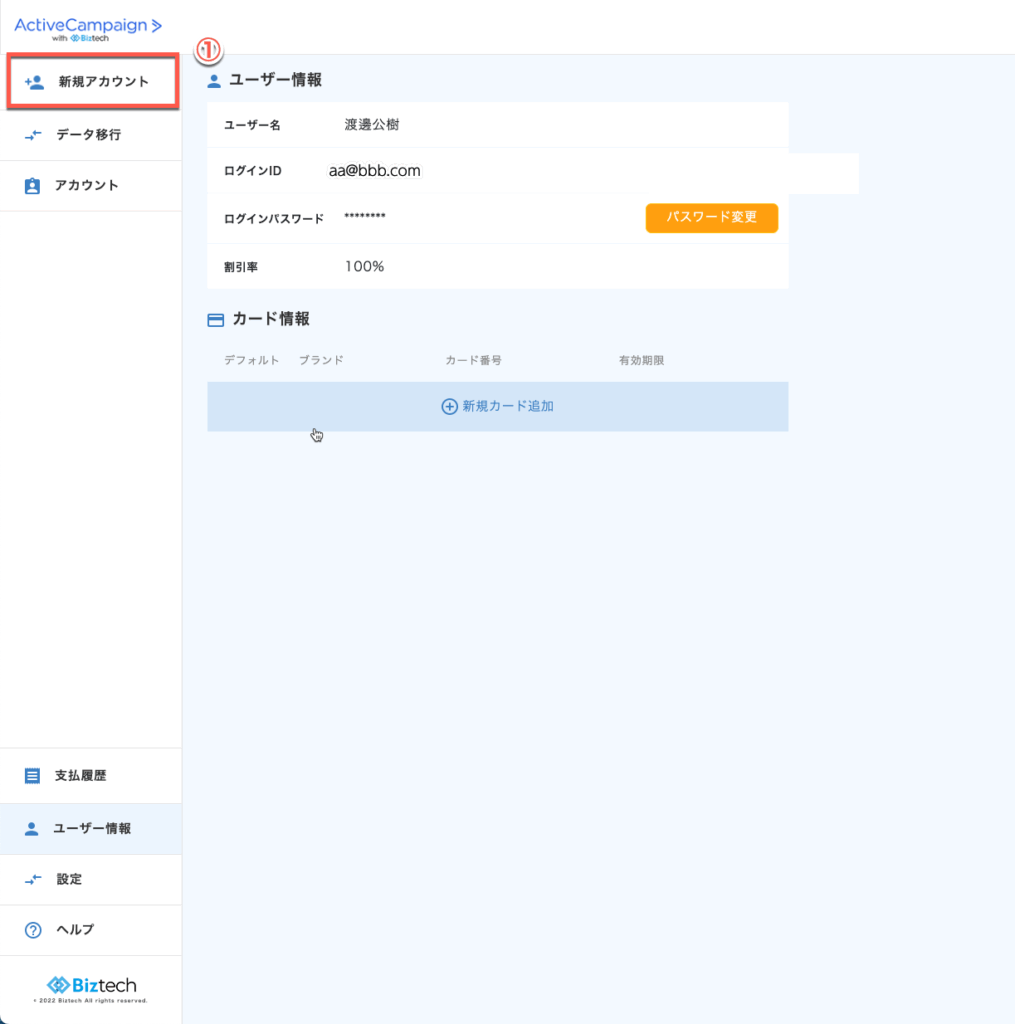1015x1024 pixels.
Task: Click the add-person icon beside 新規アカウント
Action: 34,82
